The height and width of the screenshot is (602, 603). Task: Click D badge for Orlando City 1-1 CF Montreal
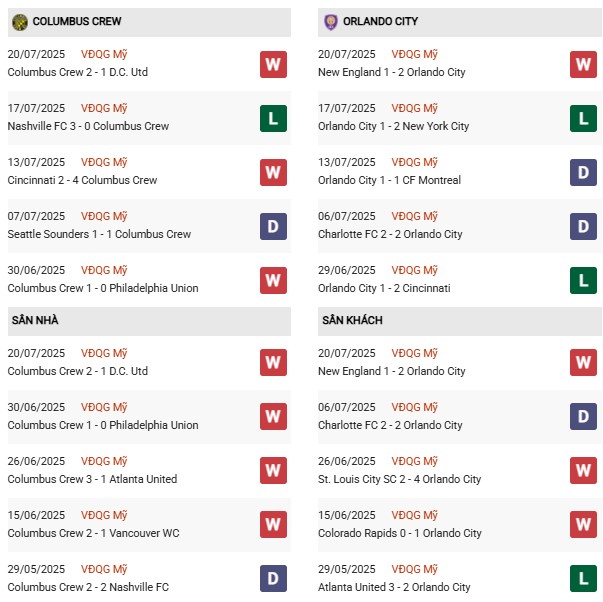[x=584, y=172]
